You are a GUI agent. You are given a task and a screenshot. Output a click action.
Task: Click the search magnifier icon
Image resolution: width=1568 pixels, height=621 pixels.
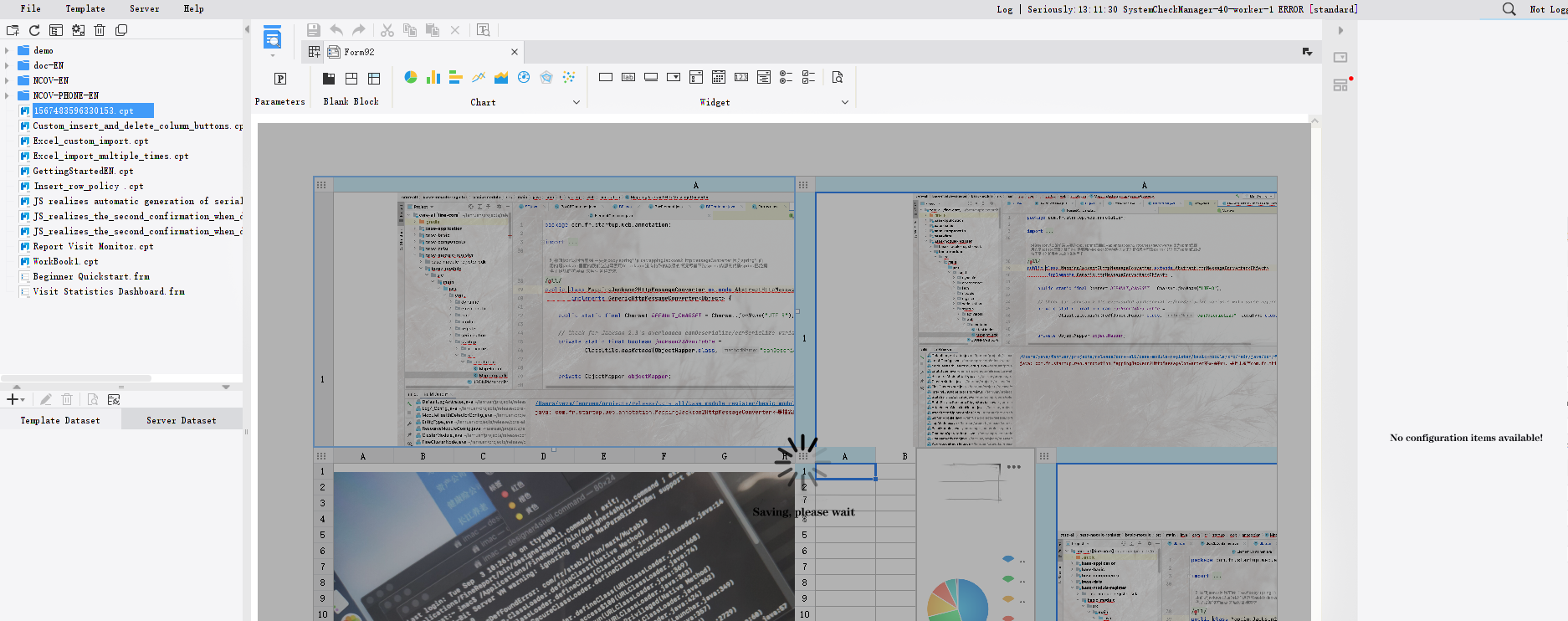click(x=1509, y=9)
